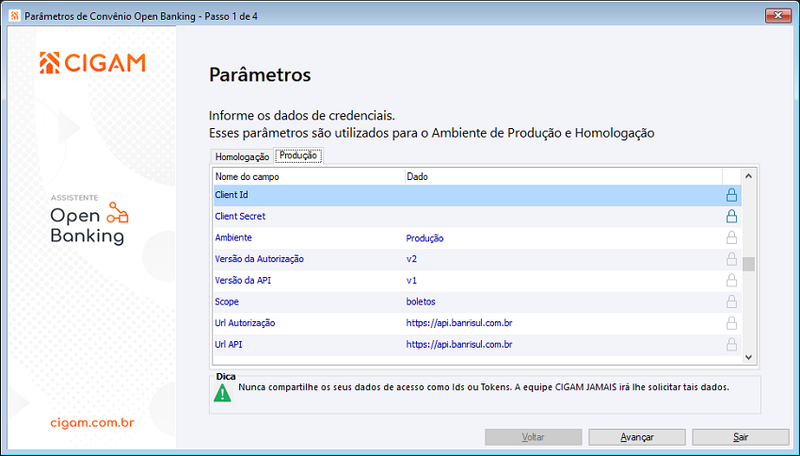Click the lock icon in Client Id row
Image resolution: width=800 pixels, height=456 pixels.
click(x=731, y=195)
